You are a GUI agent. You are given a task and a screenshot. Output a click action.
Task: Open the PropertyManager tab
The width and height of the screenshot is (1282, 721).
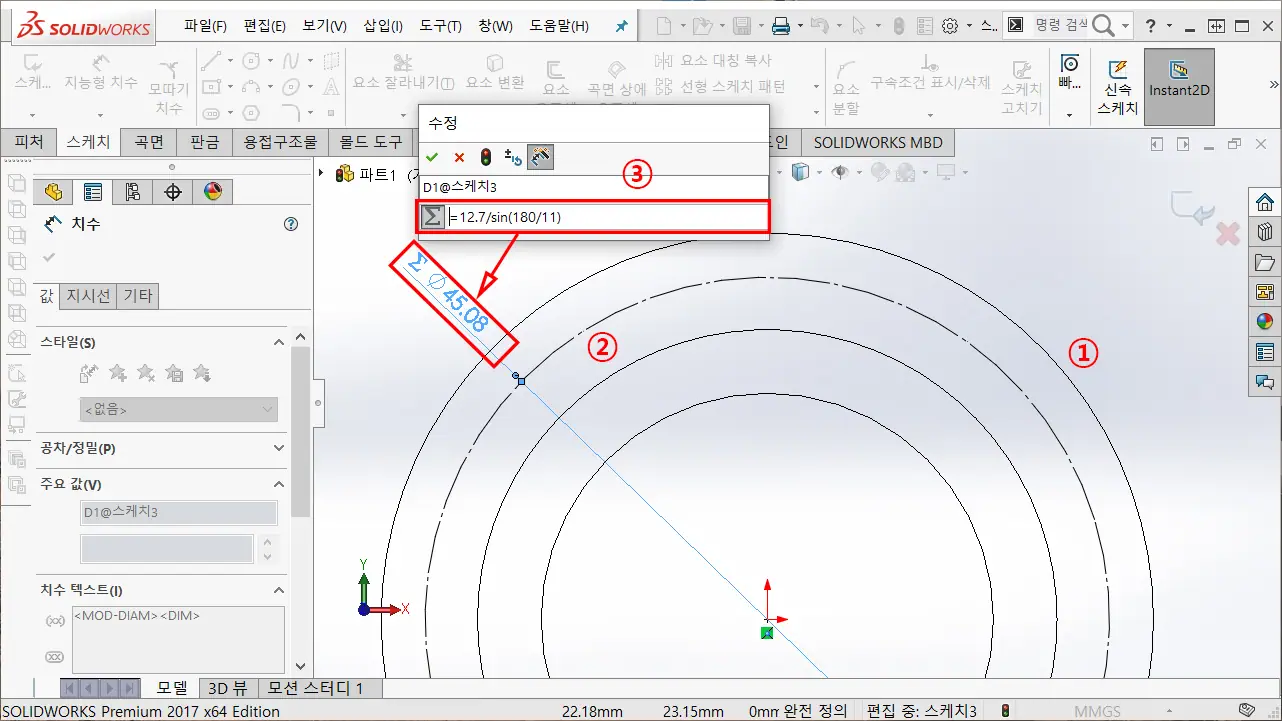click(93, 192)
